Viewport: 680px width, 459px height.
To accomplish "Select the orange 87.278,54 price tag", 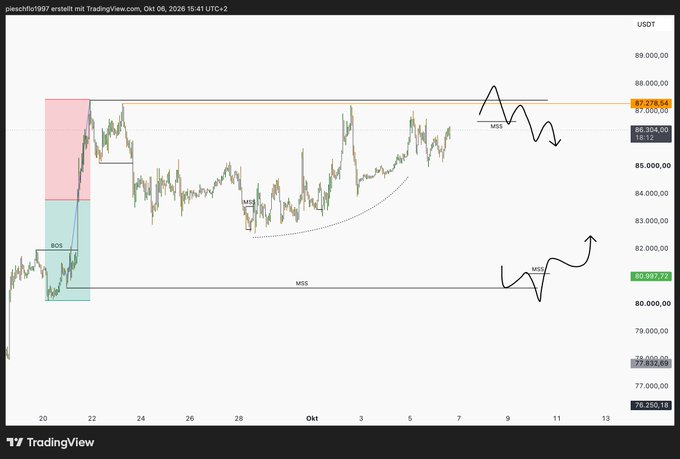I will (x=651, y=103).
